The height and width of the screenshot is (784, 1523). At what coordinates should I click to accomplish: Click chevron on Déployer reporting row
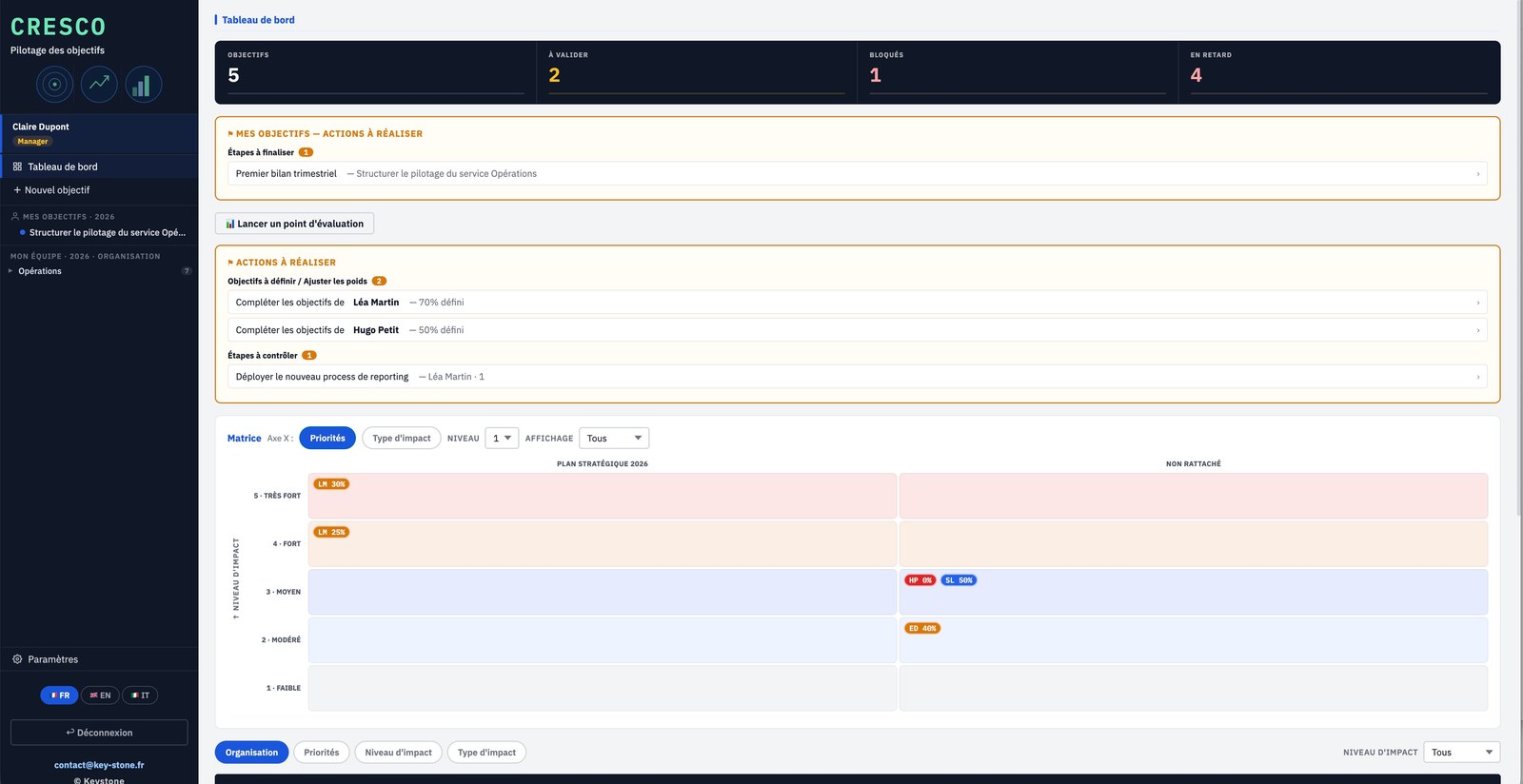point(1477,377)
